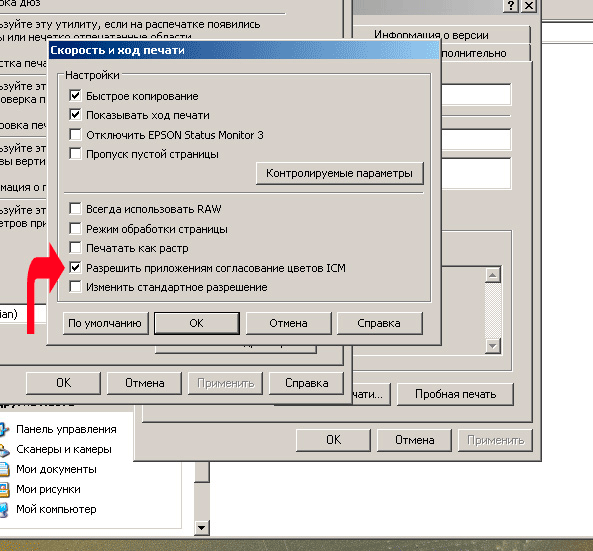The height and width of the screenshot is (551, 593).
Task: Click Пробная печать button
Action: pyautogui.click(x=455, y=394)
